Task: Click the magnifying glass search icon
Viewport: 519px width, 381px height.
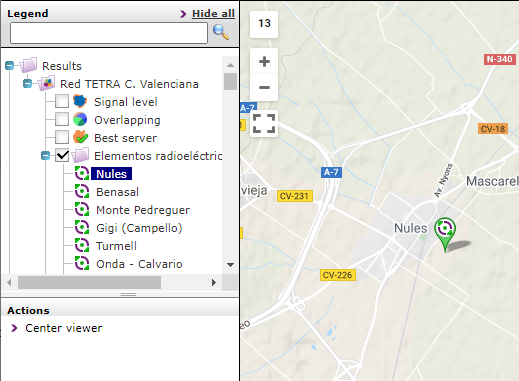Action: click(221, 32)
